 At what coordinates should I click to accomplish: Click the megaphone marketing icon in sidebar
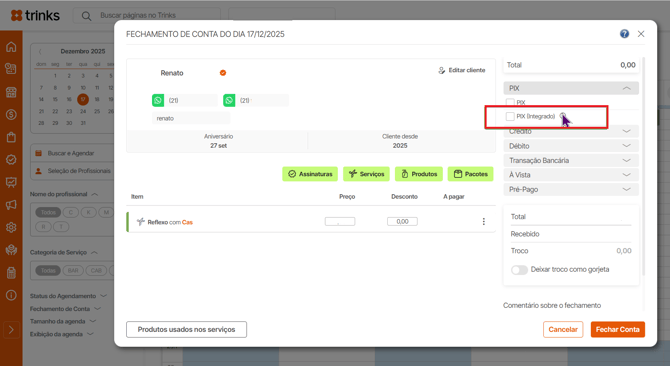11,205
